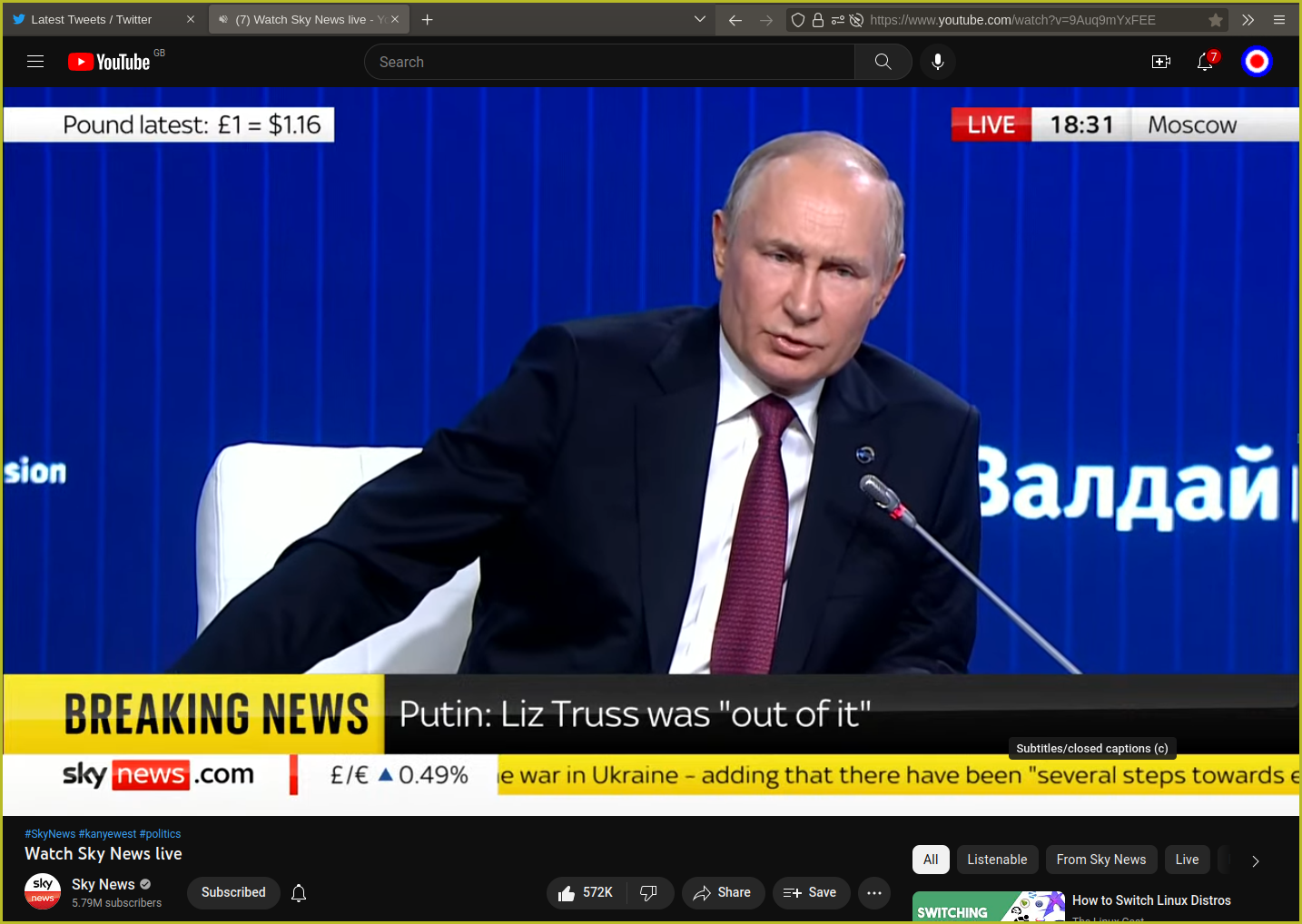Expand the list all tabs dropdown

[x=700, y=19]
